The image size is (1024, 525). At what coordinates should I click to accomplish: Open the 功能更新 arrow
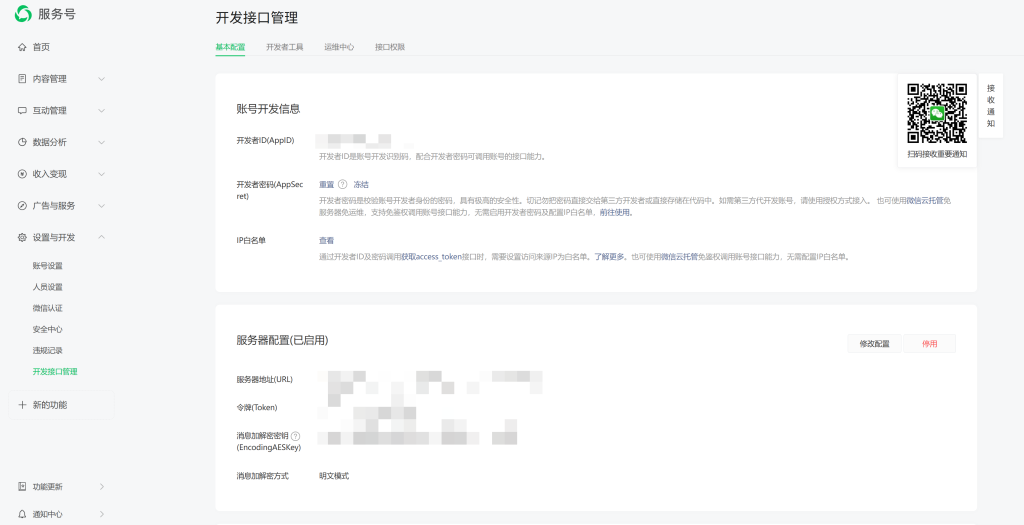coord(101,487)
